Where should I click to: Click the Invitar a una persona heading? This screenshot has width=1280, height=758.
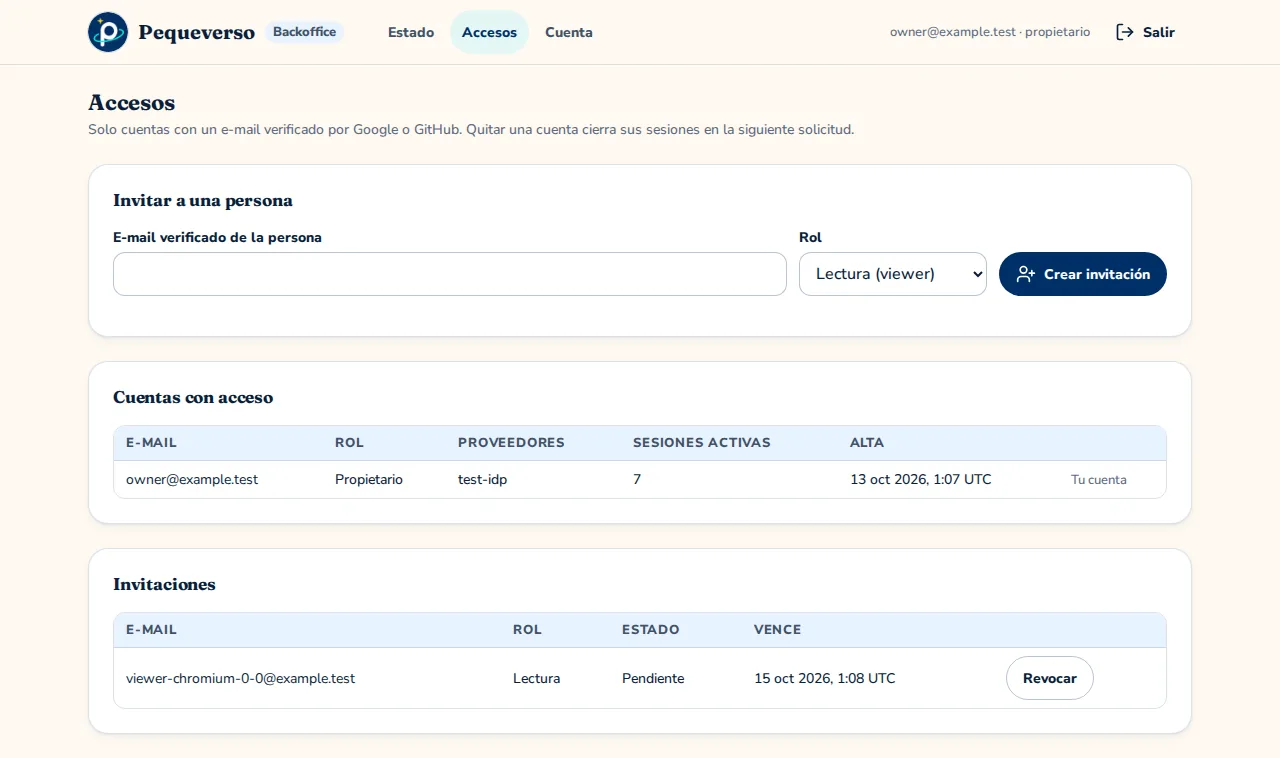pos(203,200)
